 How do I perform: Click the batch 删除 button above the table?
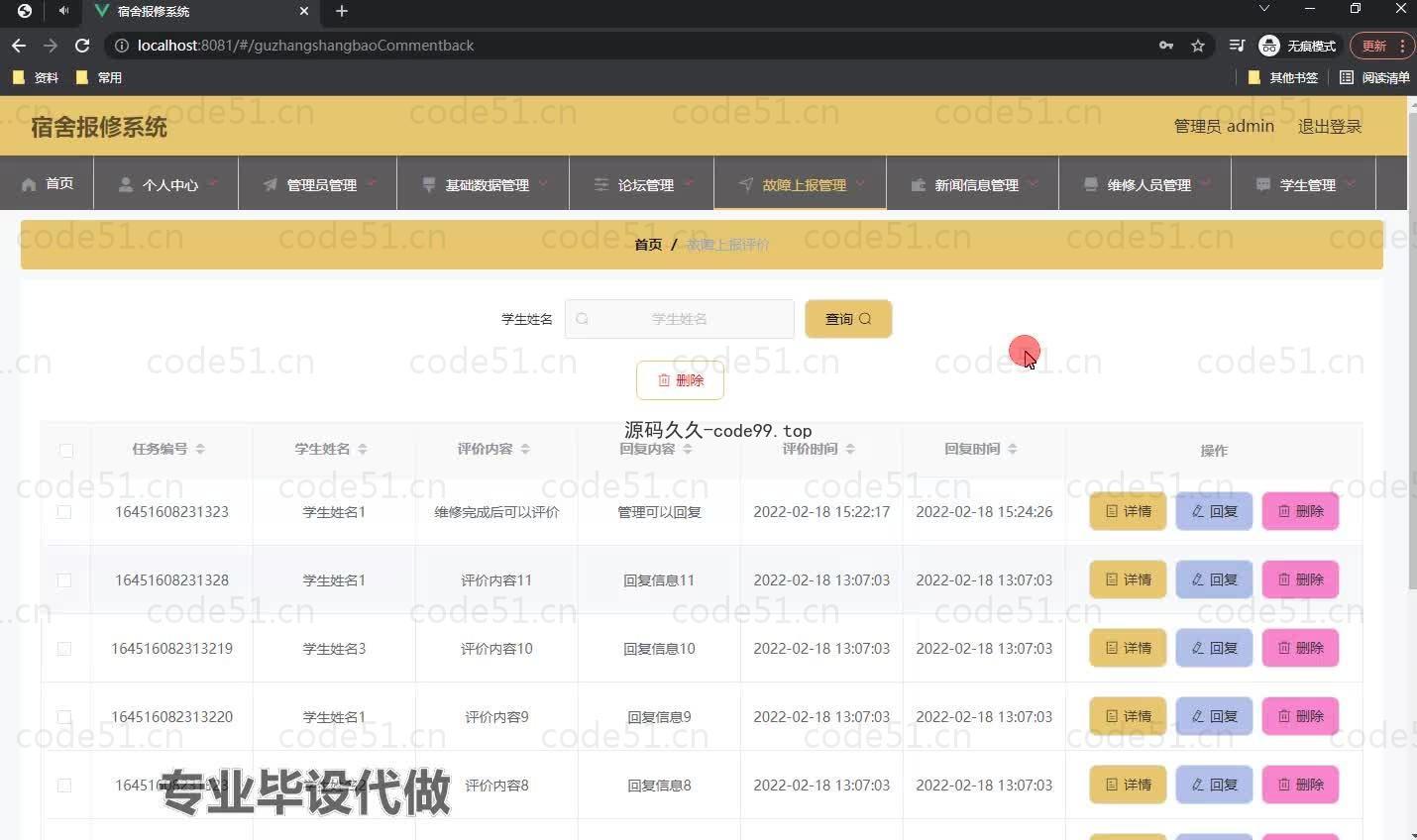pyautogui.click(x=680, y=380)
